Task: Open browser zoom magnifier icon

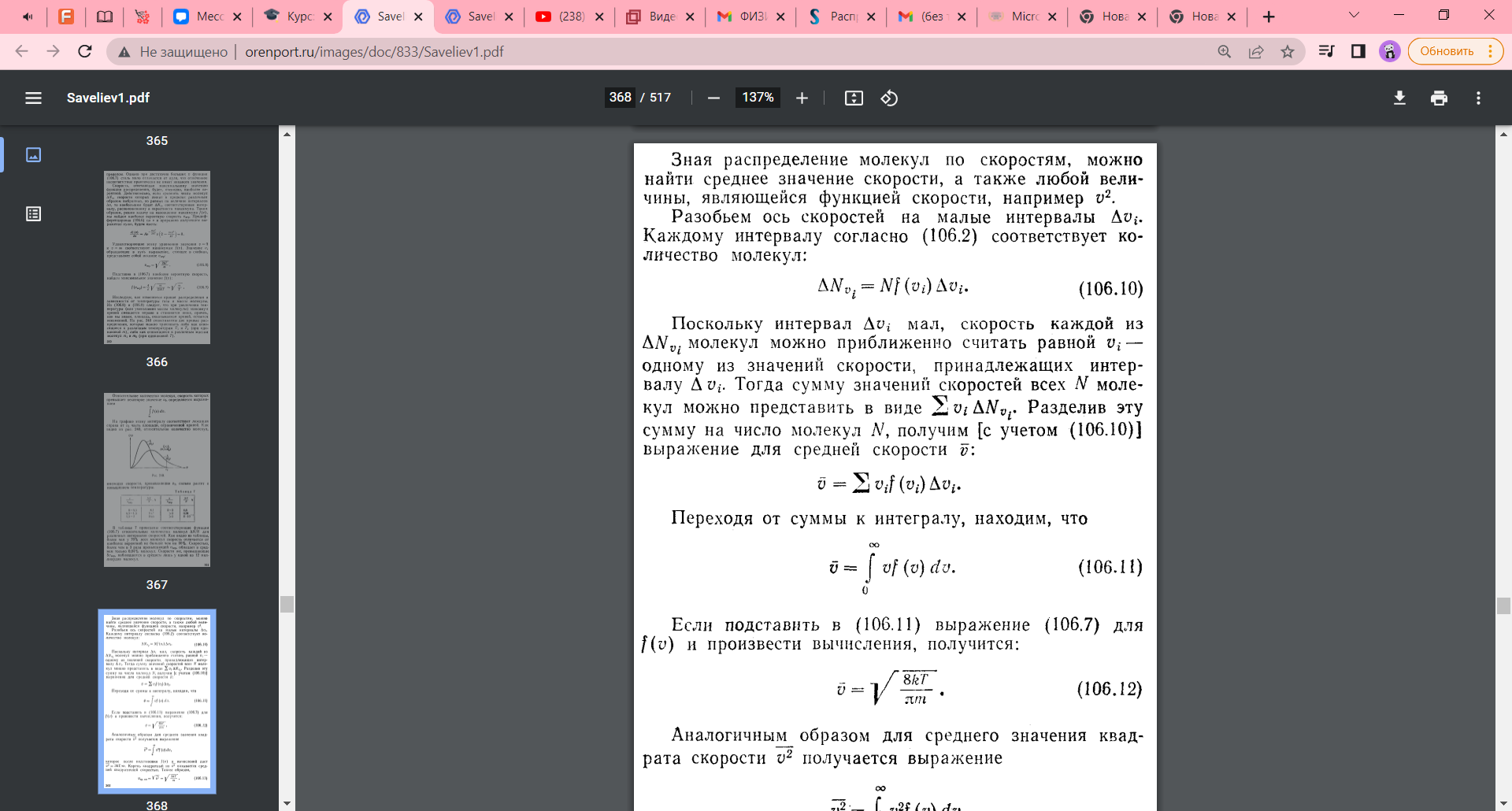Action: [x=1225, y=51]
